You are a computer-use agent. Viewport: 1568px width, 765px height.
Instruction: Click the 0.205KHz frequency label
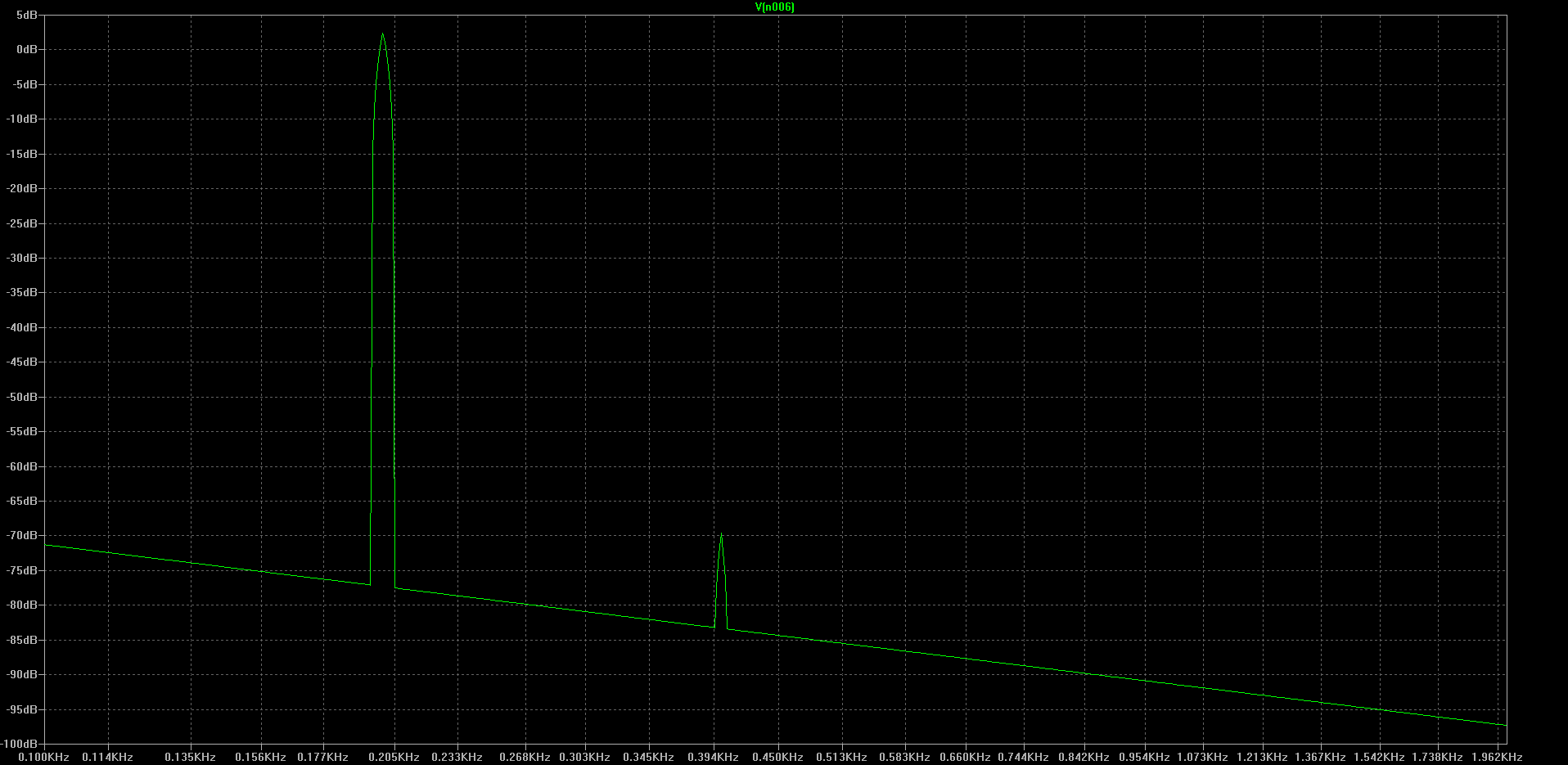pyautogui.click(x=394, y=758)
